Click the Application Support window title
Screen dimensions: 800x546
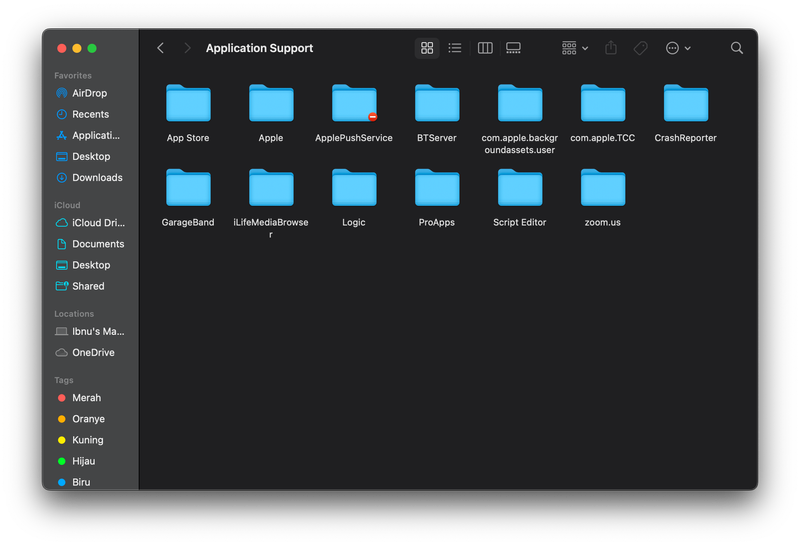tap(259, 48)
